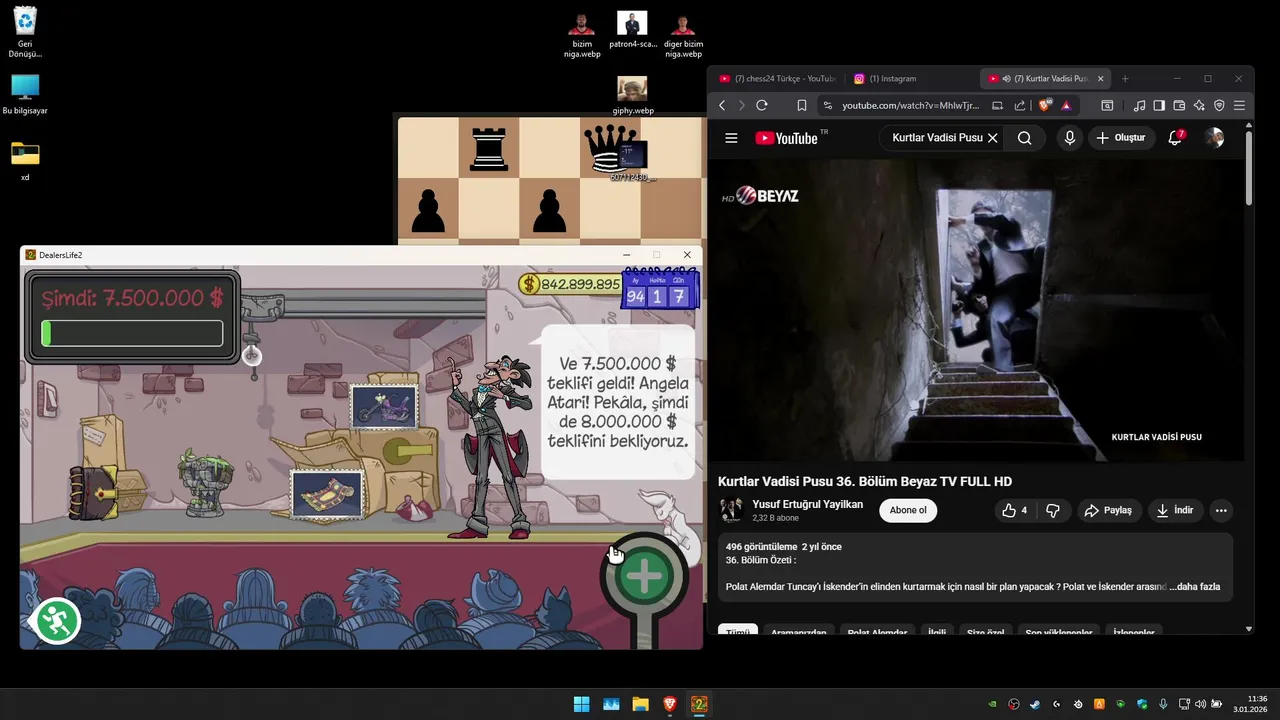This screenshot has height=720, width=1280.
Task: Select the "bizim niga.webp" desktop file
Action: point(582,35)
